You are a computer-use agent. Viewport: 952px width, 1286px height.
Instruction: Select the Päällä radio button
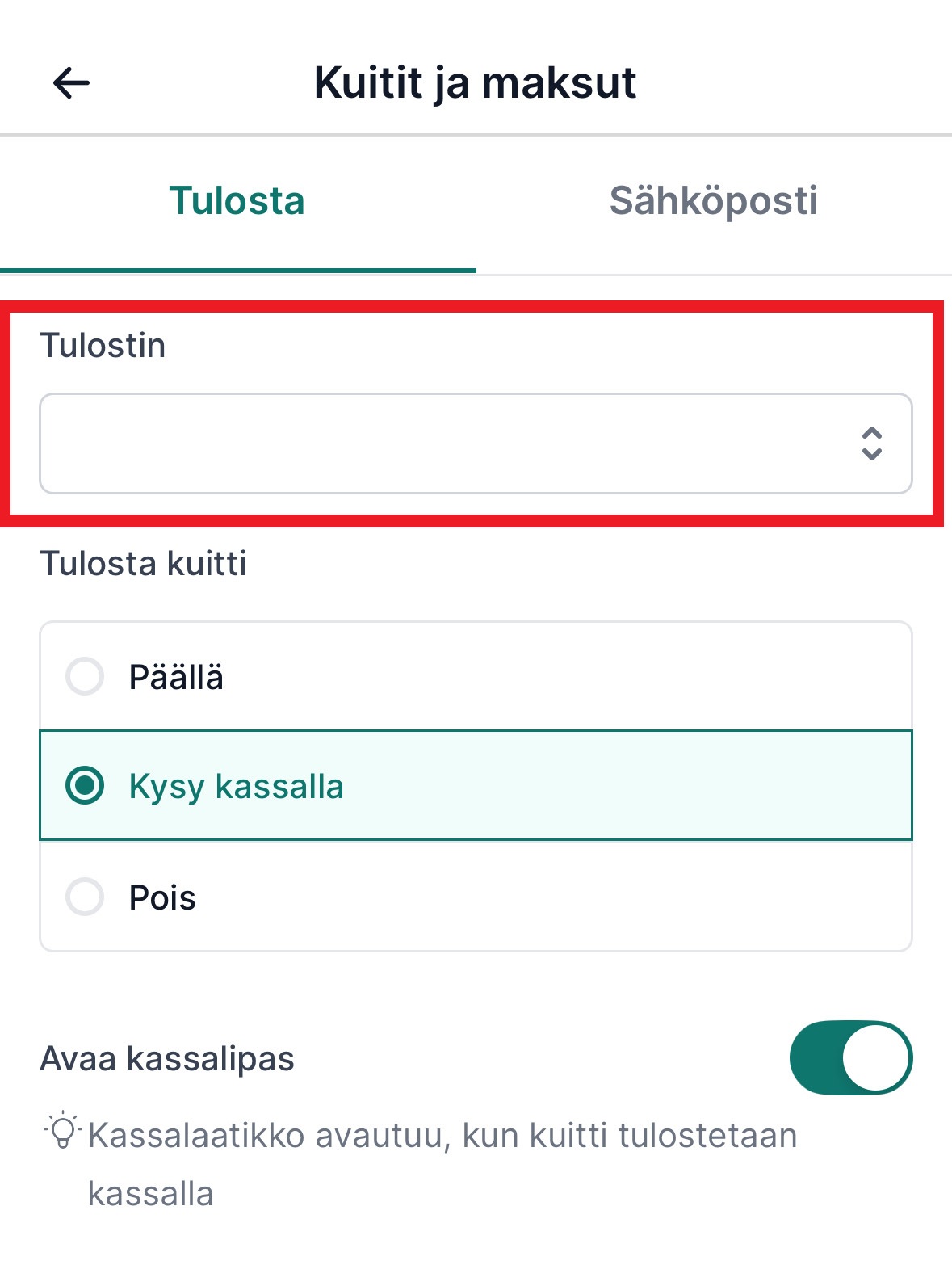pos(85,676)
